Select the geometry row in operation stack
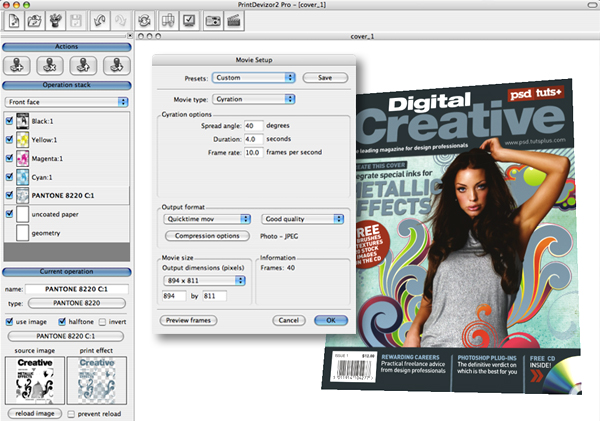This screenshot has height=421, width=600. point(67,233)
